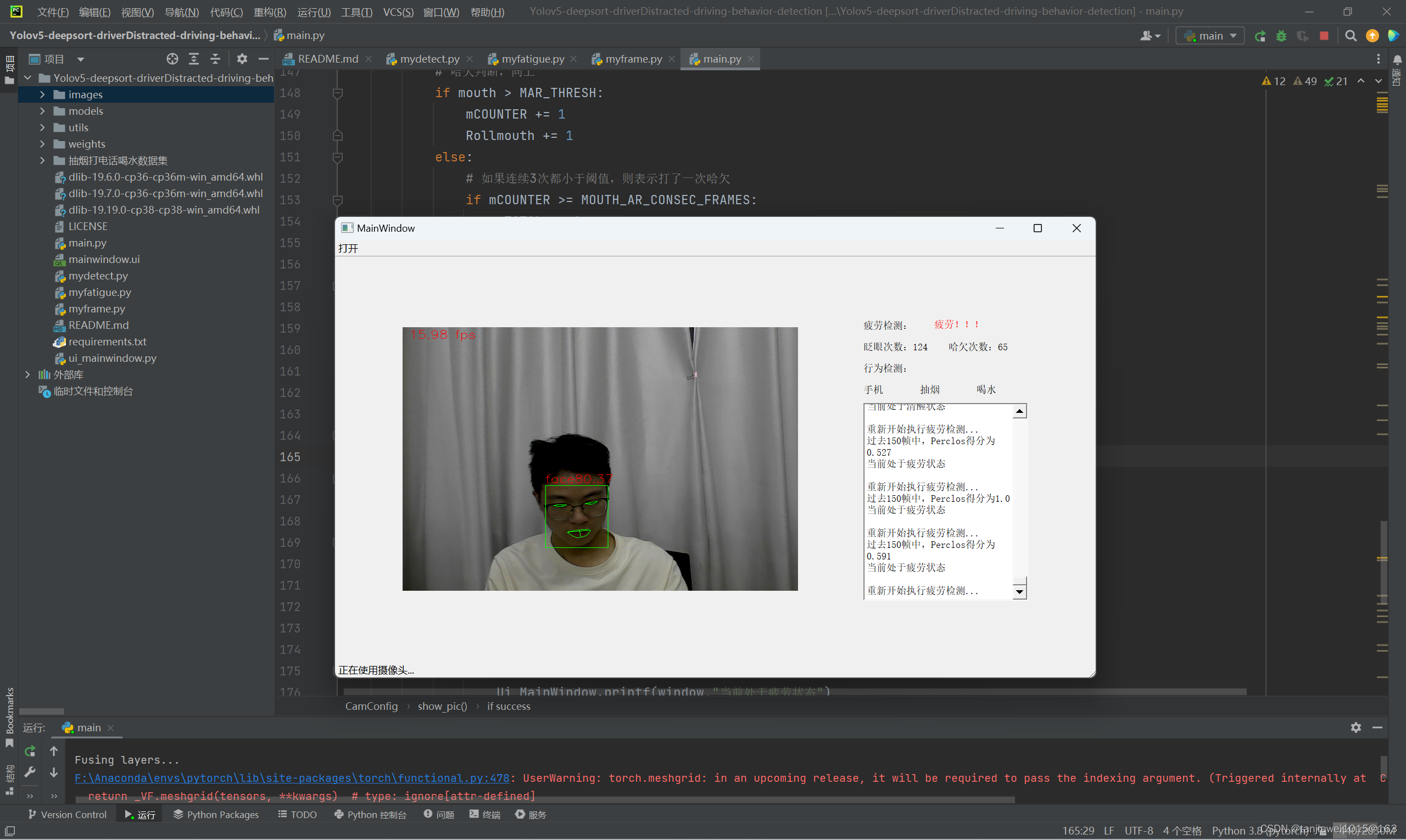Switch to the myfatigue.py tab
Image resolution: width=1406 pixels, height=840 pixels.
[x=532, y=58]
